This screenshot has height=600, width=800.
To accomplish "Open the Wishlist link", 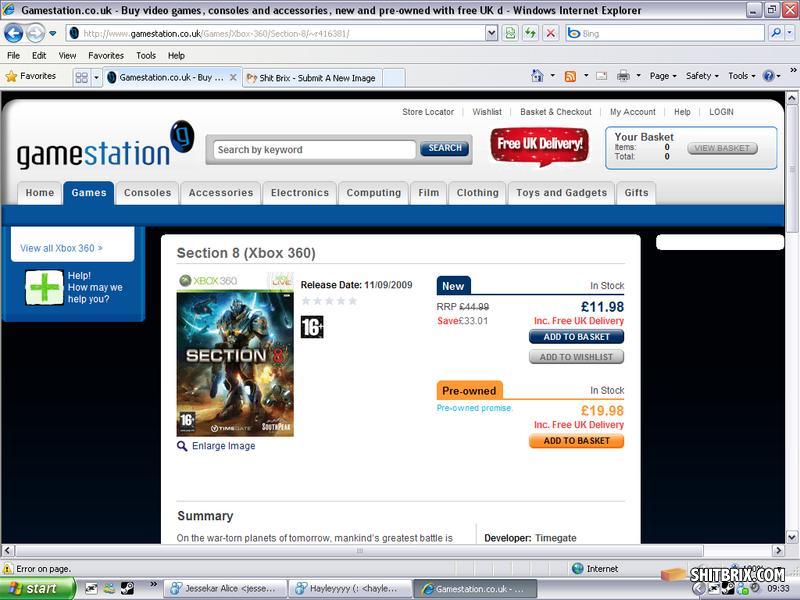I will click(x=487, y=112).
